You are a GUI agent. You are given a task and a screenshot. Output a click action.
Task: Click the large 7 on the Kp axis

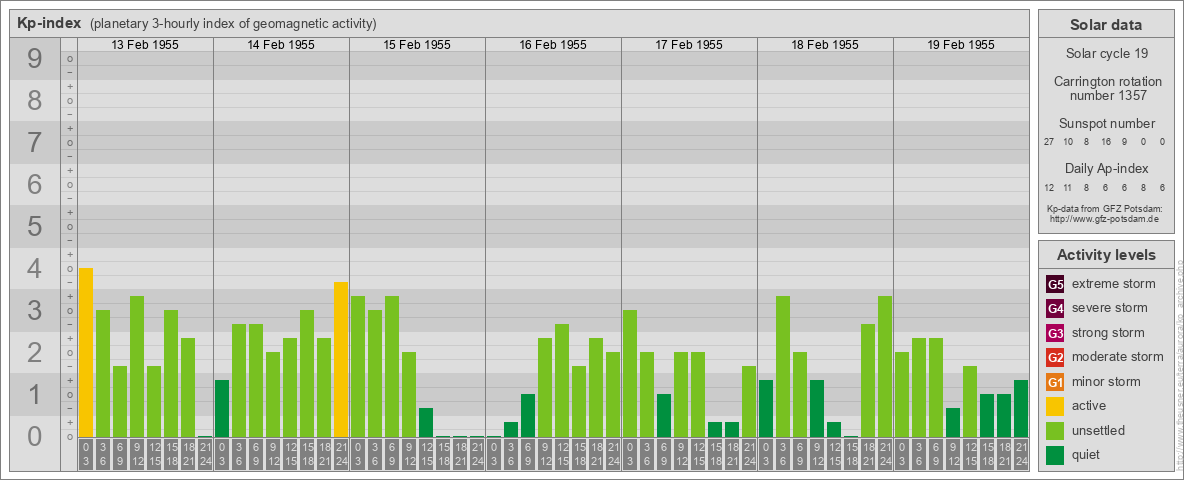click(35, 142)
